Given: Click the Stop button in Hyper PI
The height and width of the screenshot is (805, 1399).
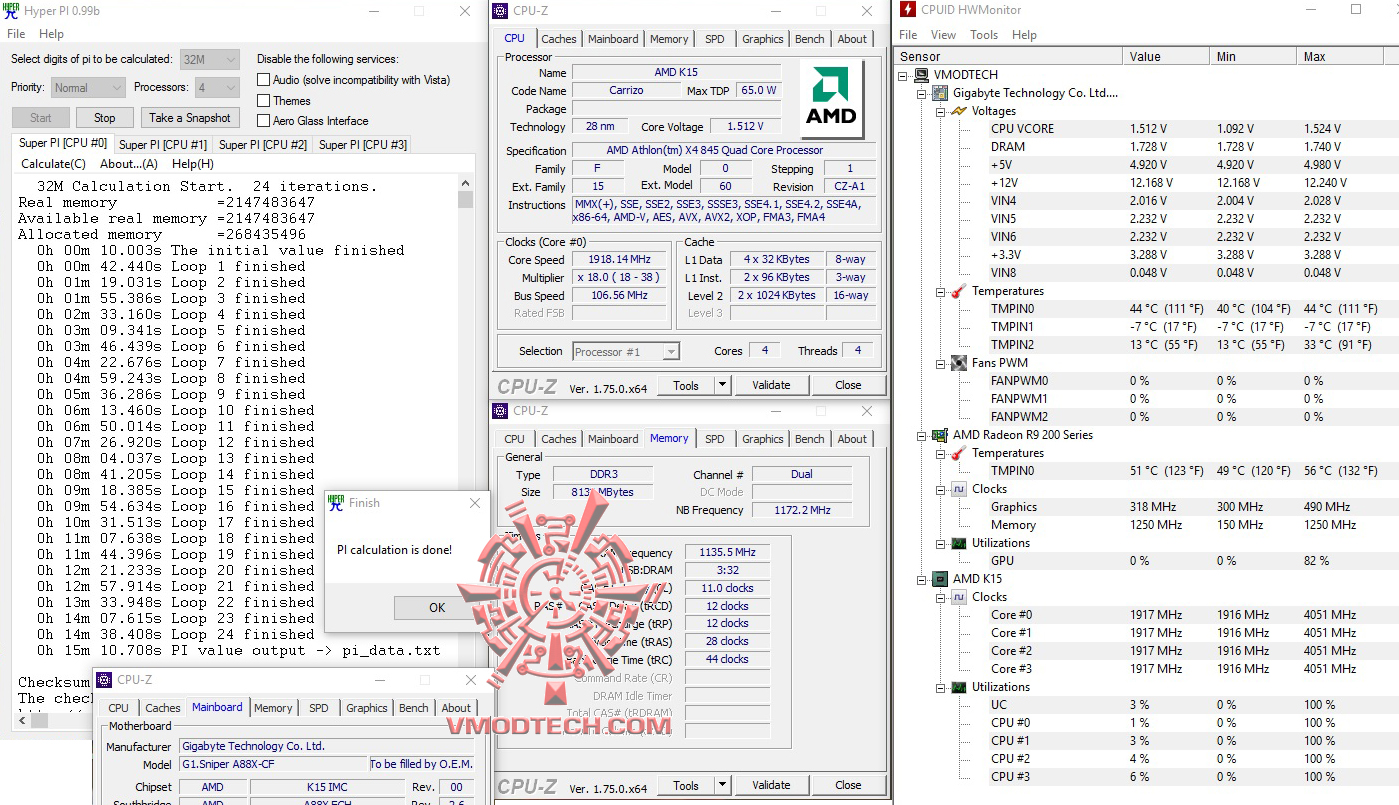Looking at the screenshot, I should 105,118.
